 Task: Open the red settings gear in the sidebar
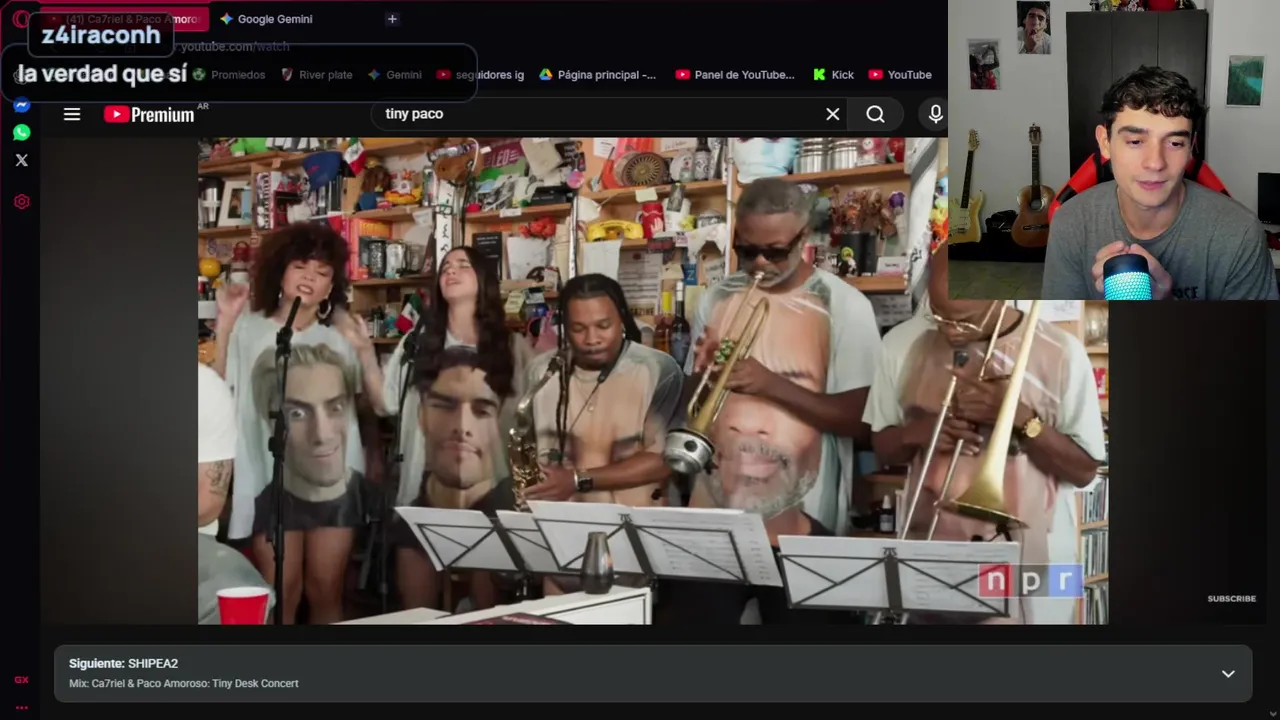pos(22,202)
